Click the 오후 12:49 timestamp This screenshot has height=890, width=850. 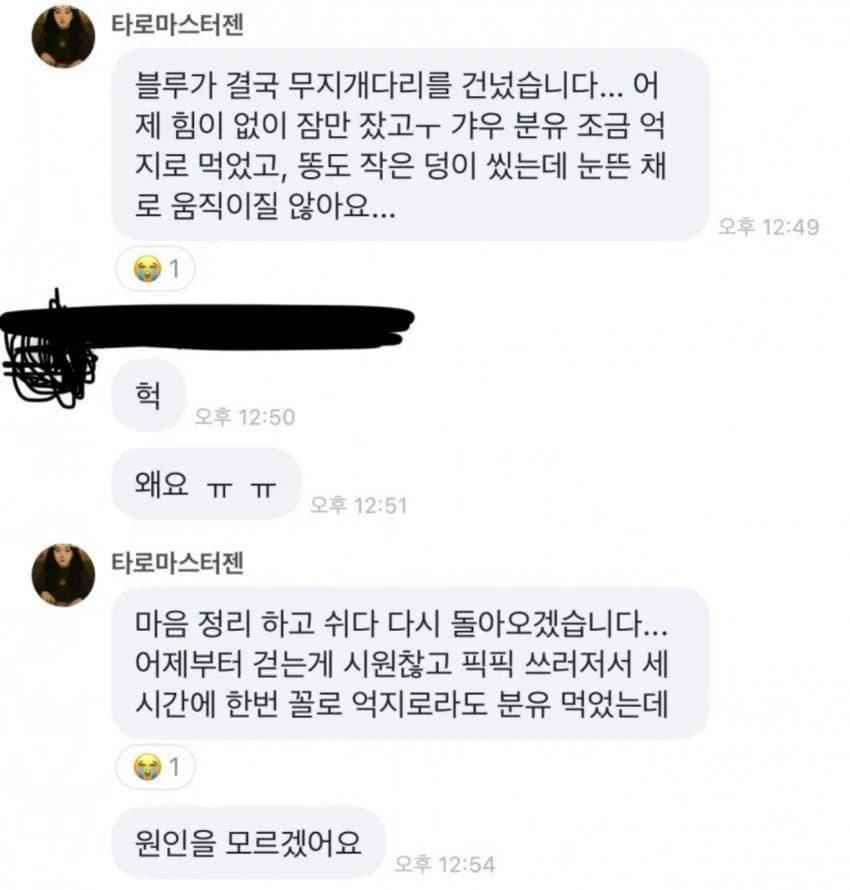coord(768,227)
